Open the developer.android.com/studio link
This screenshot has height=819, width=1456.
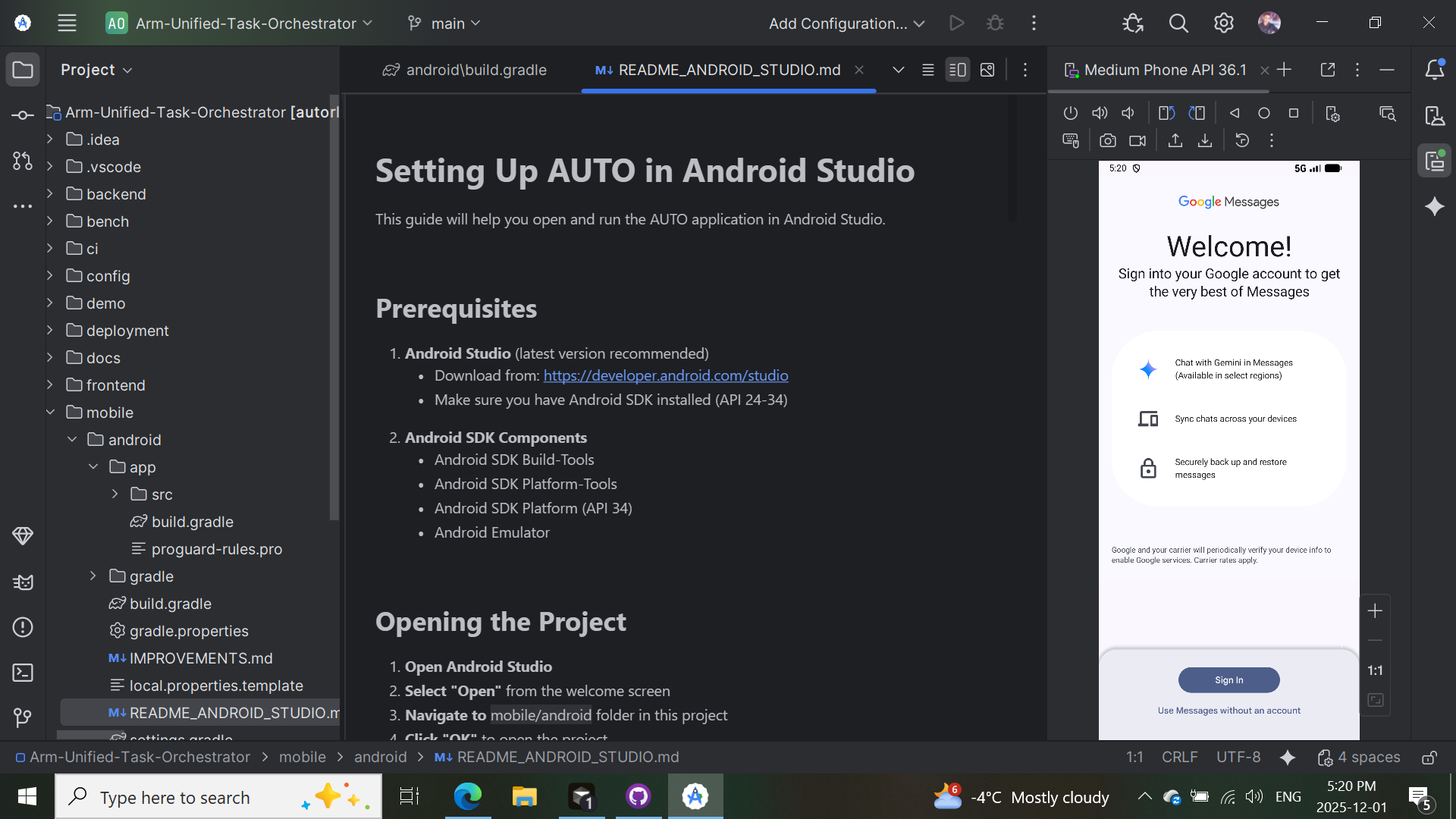point(665,375)
